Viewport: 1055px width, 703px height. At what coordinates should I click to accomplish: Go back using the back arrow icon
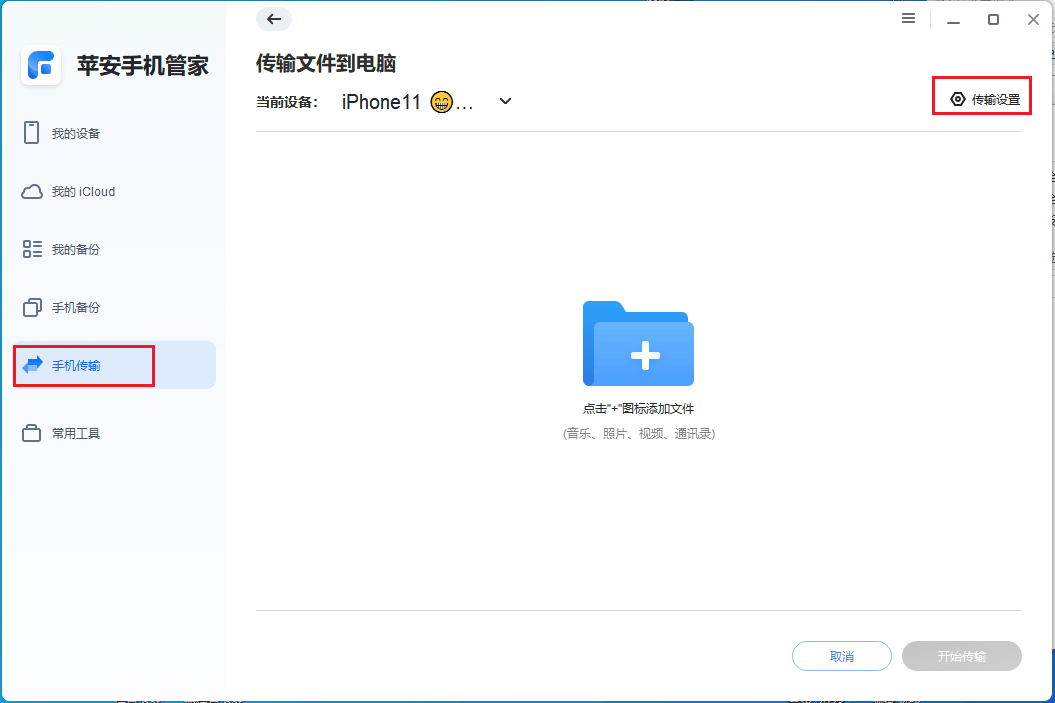pos(273,19)
